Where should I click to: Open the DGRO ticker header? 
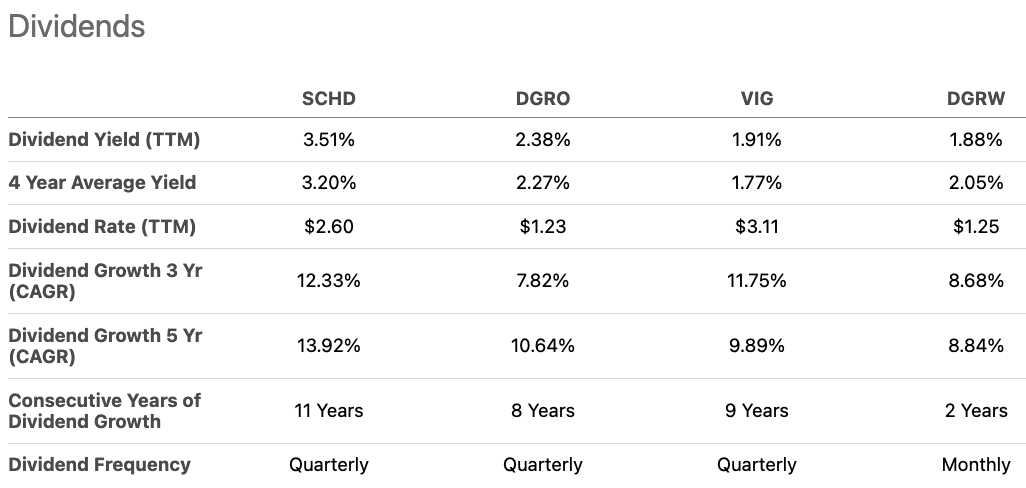coord(542,98)
